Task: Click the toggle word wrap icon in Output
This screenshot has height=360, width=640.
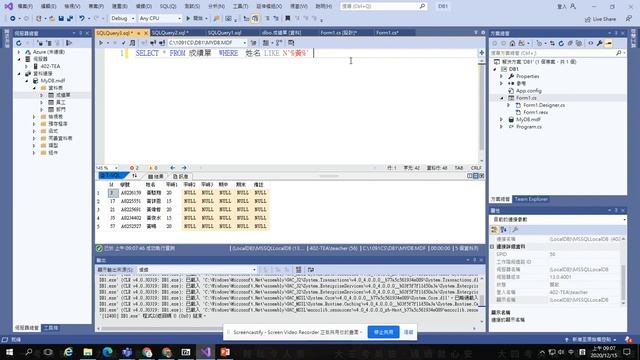Action: pyautogui.click(x=311, y=270)
